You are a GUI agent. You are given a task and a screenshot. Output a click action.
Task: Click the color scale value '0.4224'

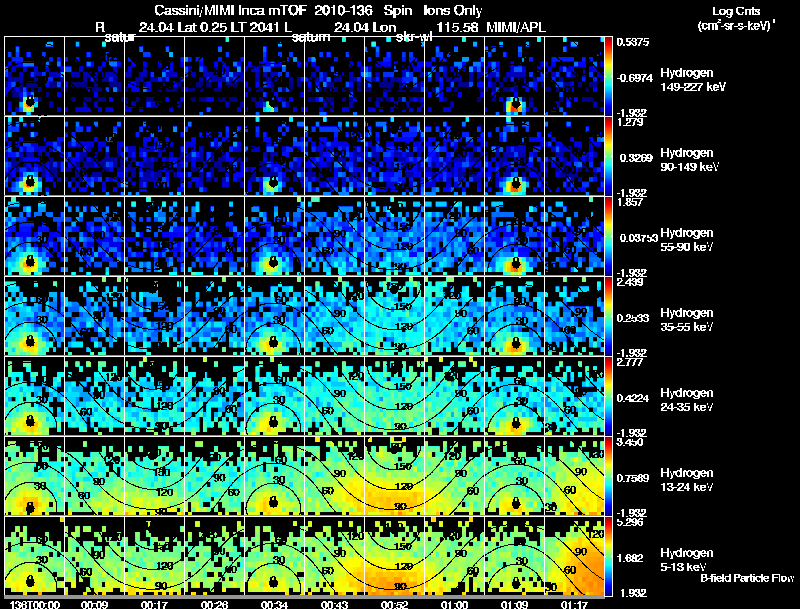634,398
